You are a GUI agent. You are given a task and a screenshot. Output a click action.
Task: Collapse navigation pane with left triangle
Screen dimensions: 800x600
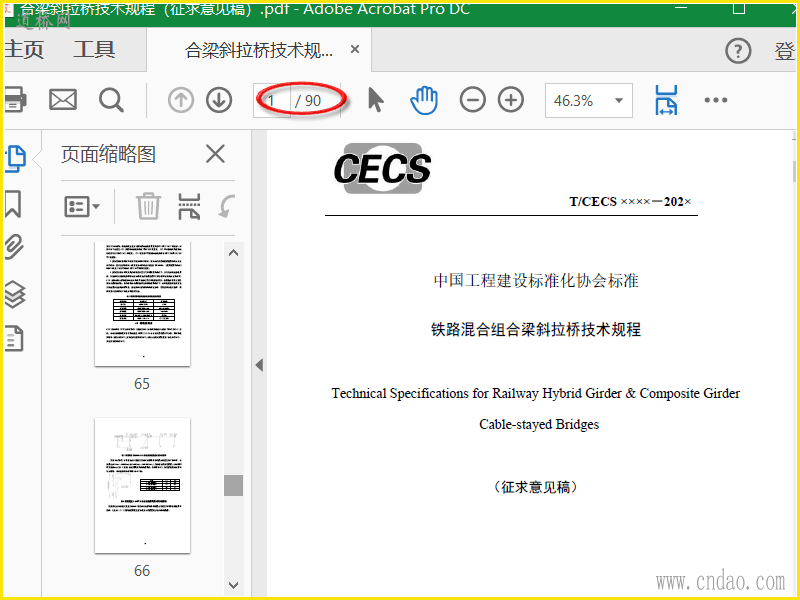(x=259, y=365)
